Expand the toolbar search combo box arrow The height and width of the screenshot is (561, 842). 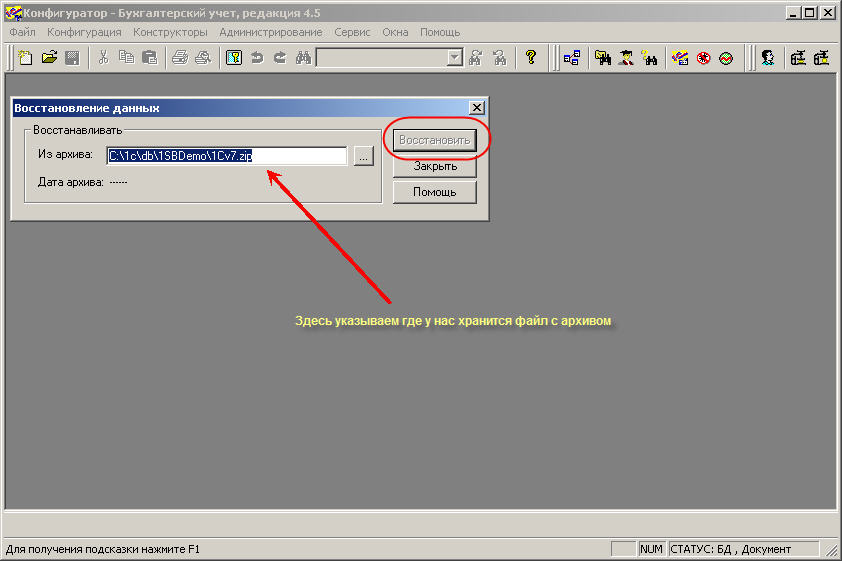point(455,57)
